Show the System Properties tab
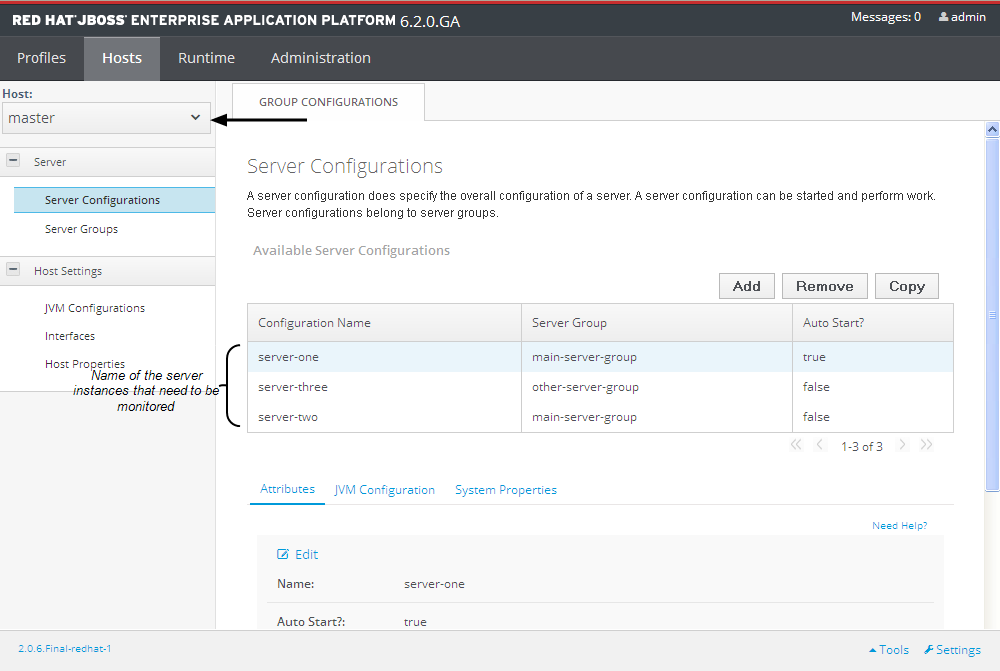 pyautogui.click(x=506, y=490)
